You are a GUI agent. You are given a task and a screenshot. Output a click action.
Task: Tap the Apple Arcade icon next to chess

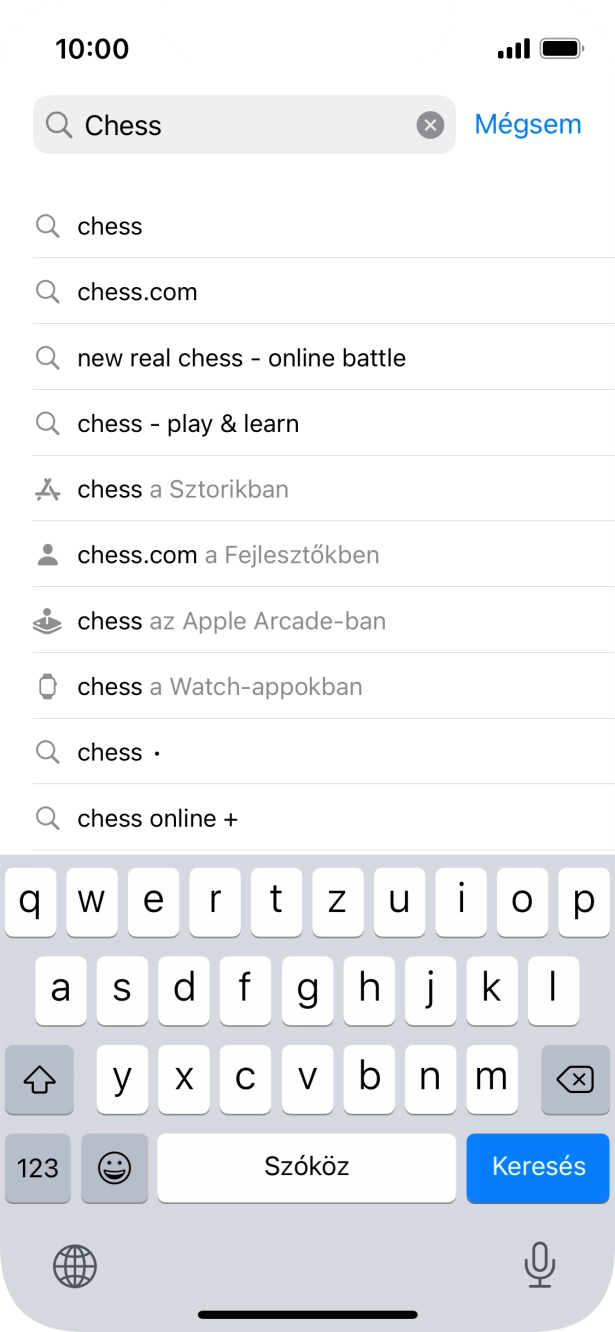click(x=47, y=621)
